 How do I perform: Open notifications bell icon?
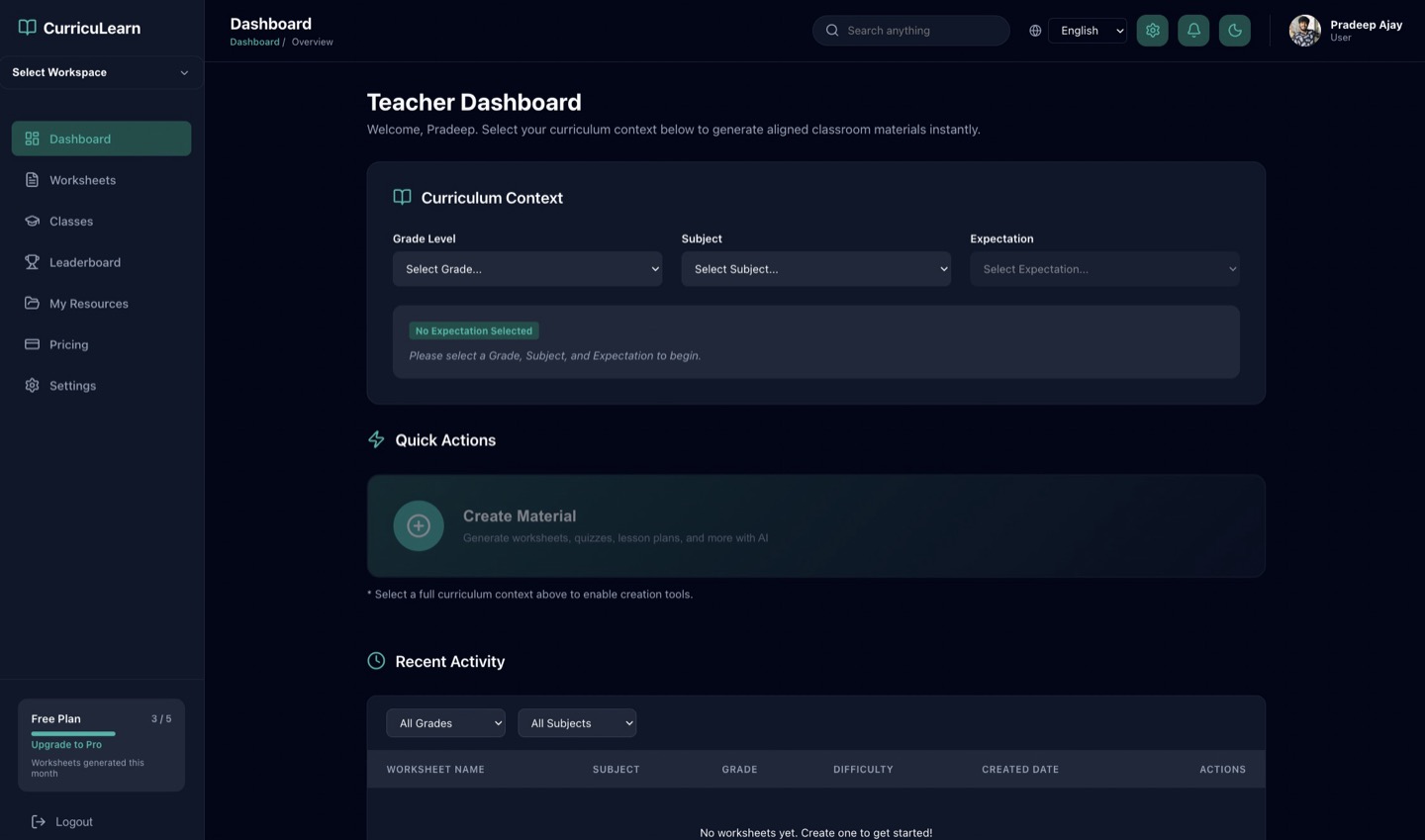pyautogui.click(x=1193, y=31)
